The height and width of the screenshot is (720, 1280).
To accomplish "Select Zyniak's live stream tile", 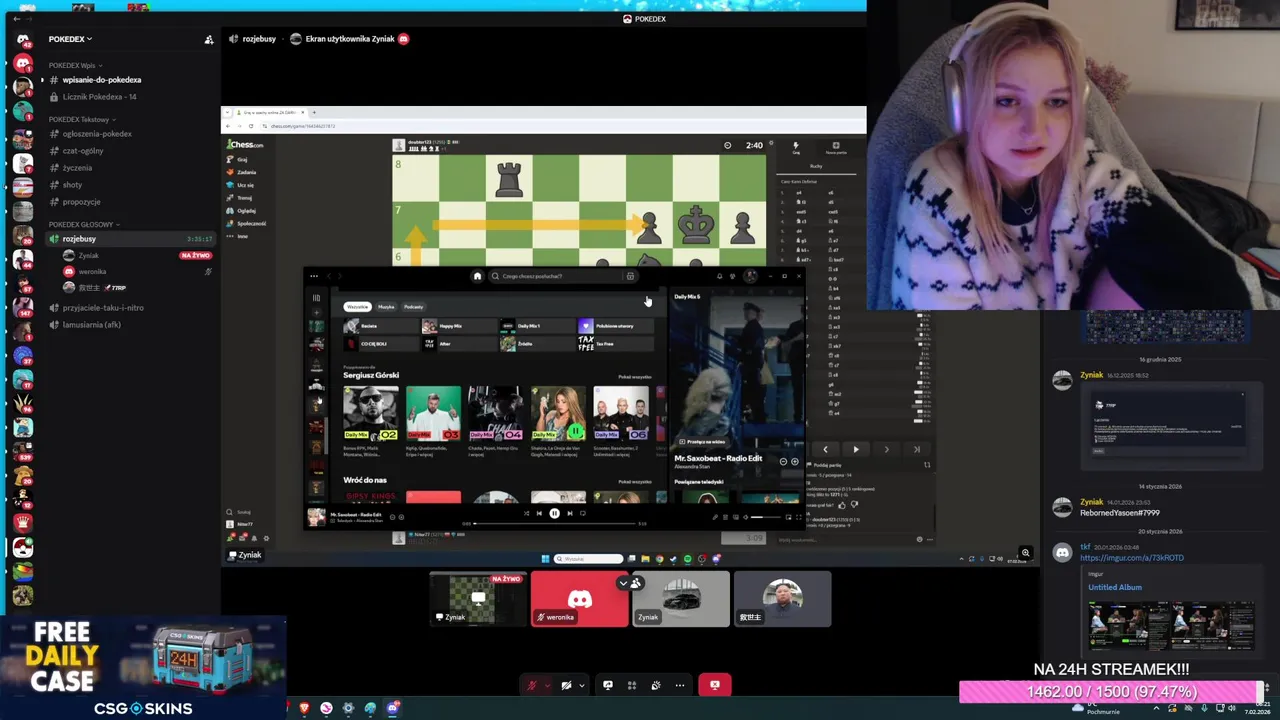I will coord(478,599).
